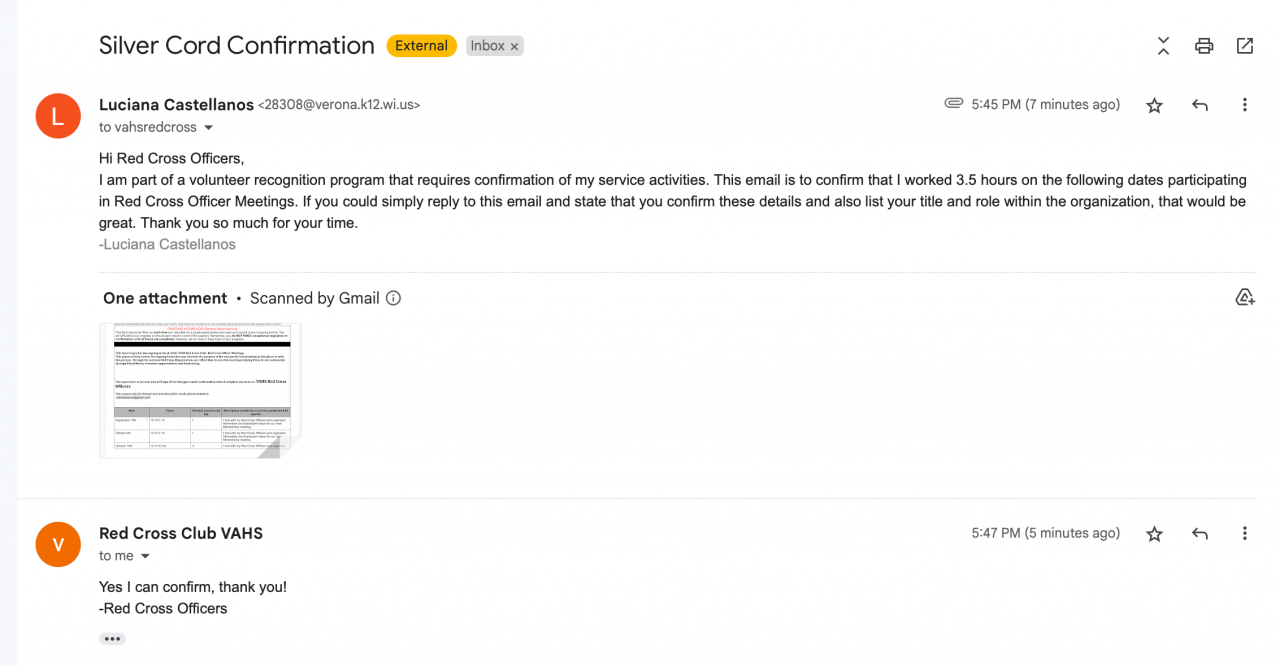Star the Red Cross Club VAHS reply

[x=1155, y=534]
